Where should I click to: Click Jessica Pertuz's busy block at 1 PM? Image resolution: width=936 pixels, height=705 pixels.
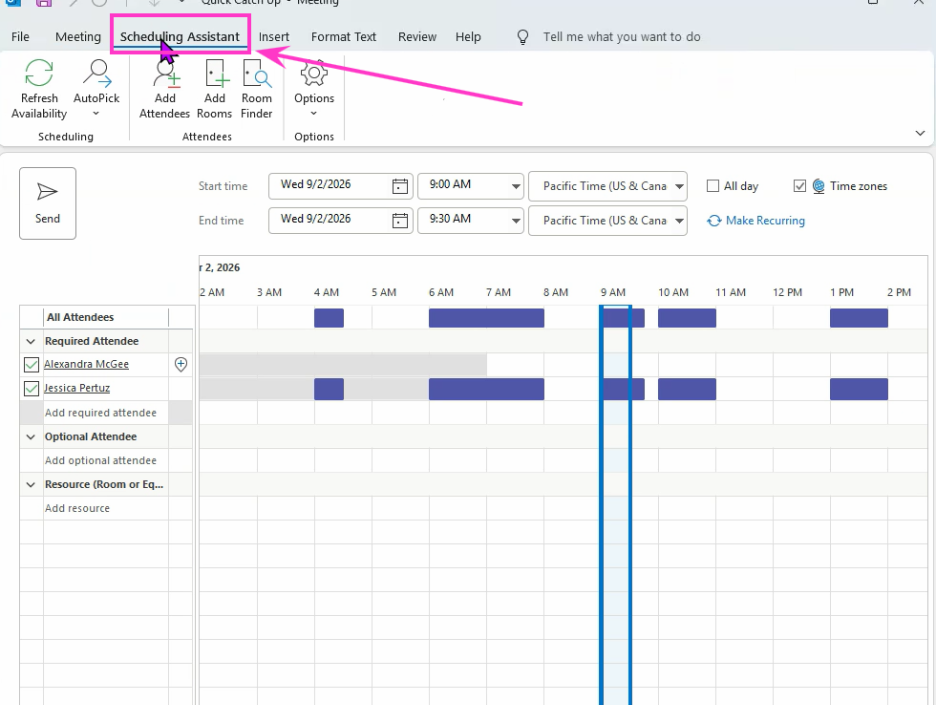pos(859,389)
